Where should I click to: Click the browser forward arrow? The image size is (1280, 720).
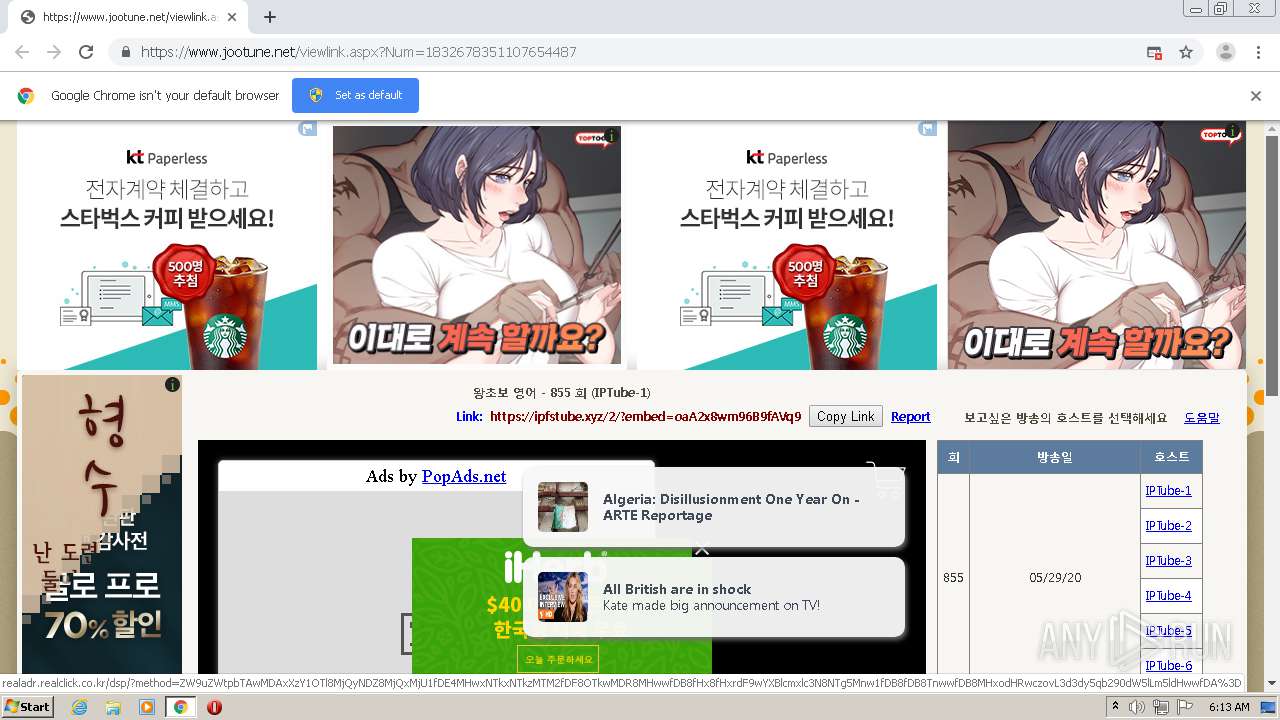point(54,52)
